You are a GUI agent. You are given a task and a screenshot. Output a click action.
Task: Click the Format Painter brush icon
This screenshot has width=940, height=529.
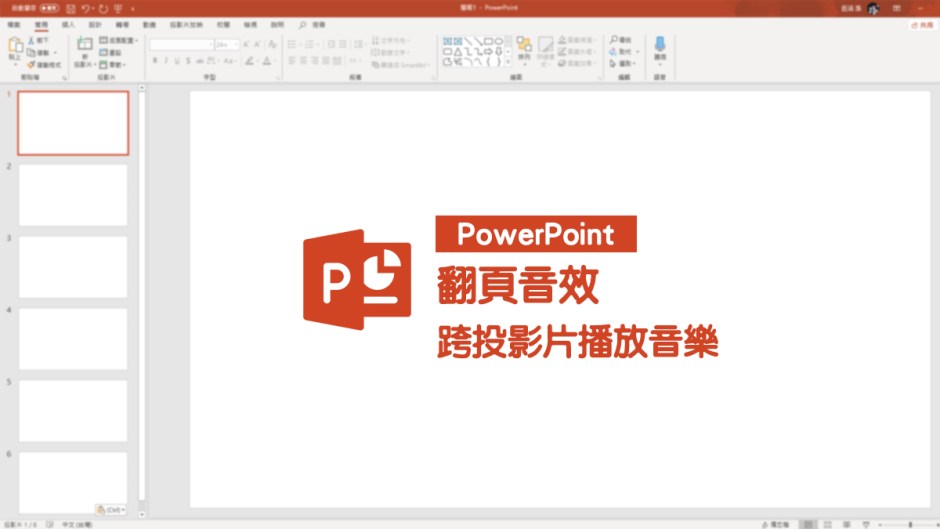click(32, 64)
